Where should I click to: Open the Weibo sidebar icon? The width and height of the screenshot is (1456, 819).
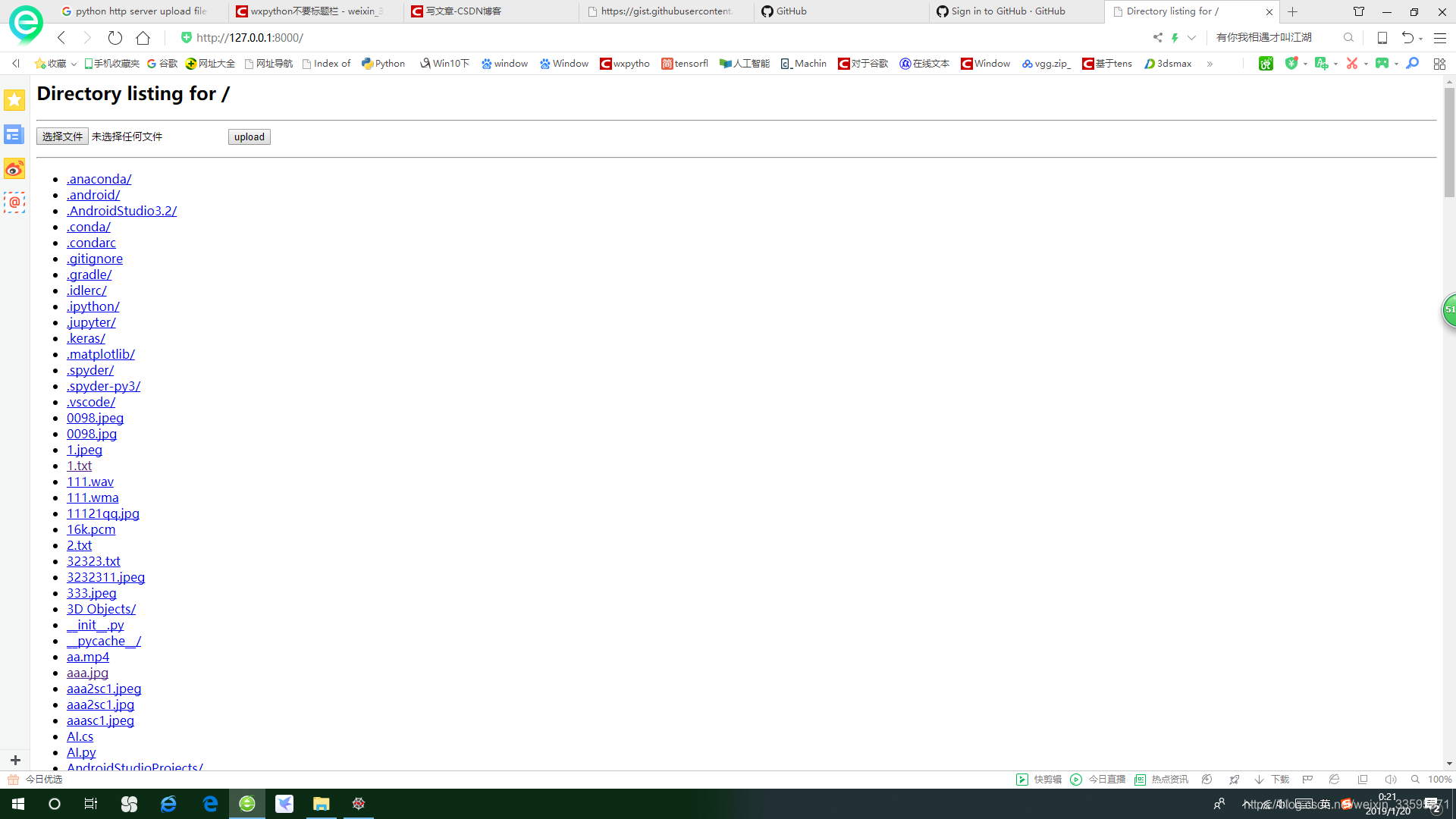click(x=14, y=168)
